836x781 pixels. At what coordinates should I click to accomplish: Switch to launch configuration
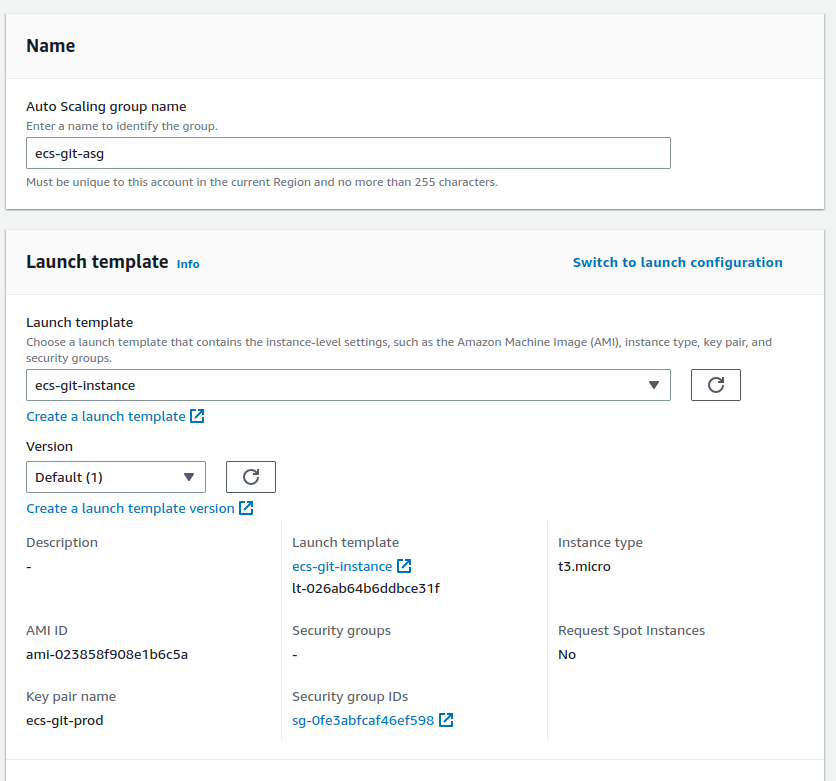[x=677, y=262]
